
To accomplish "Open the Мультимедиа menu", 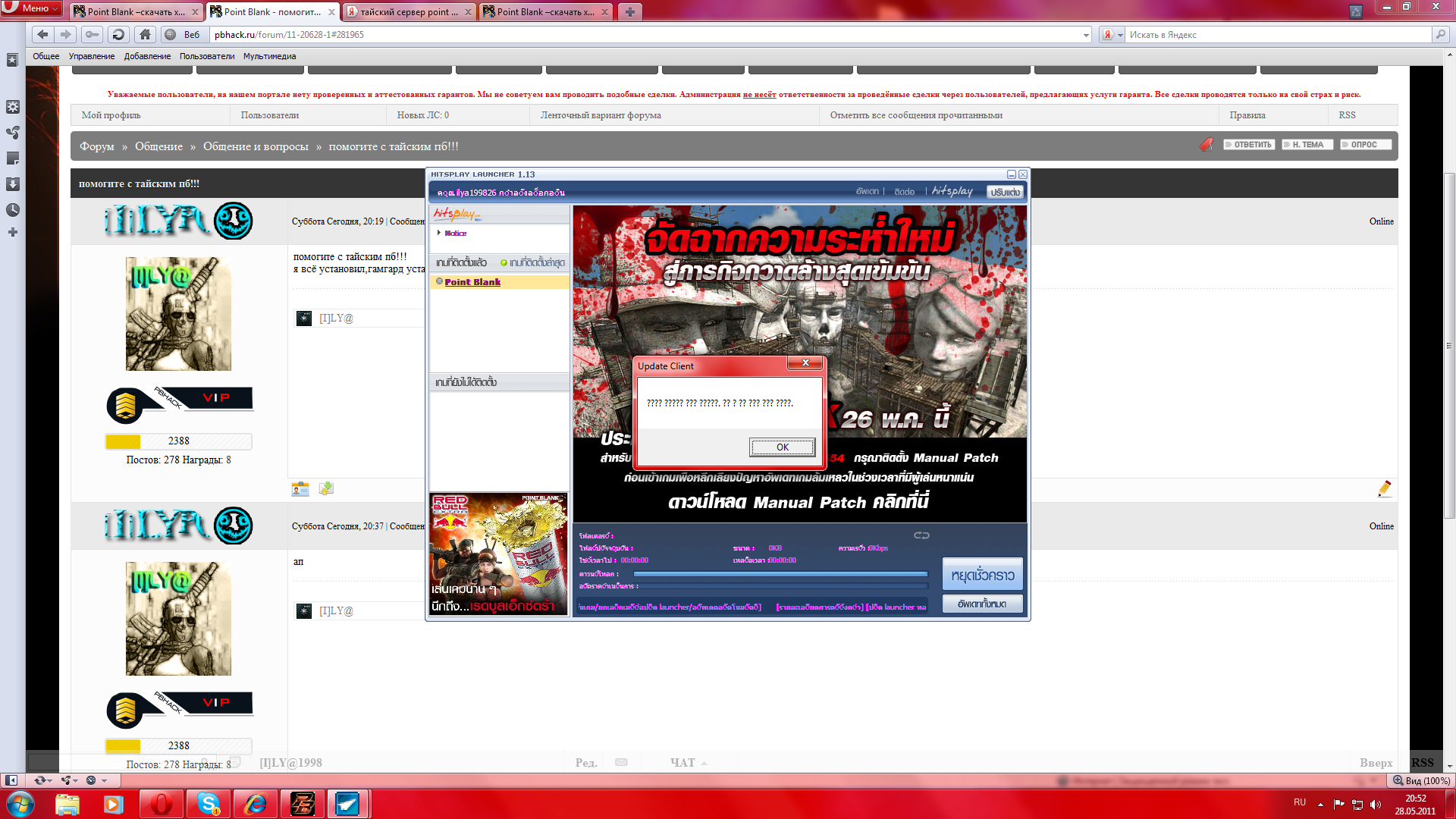I will [269, 56].
